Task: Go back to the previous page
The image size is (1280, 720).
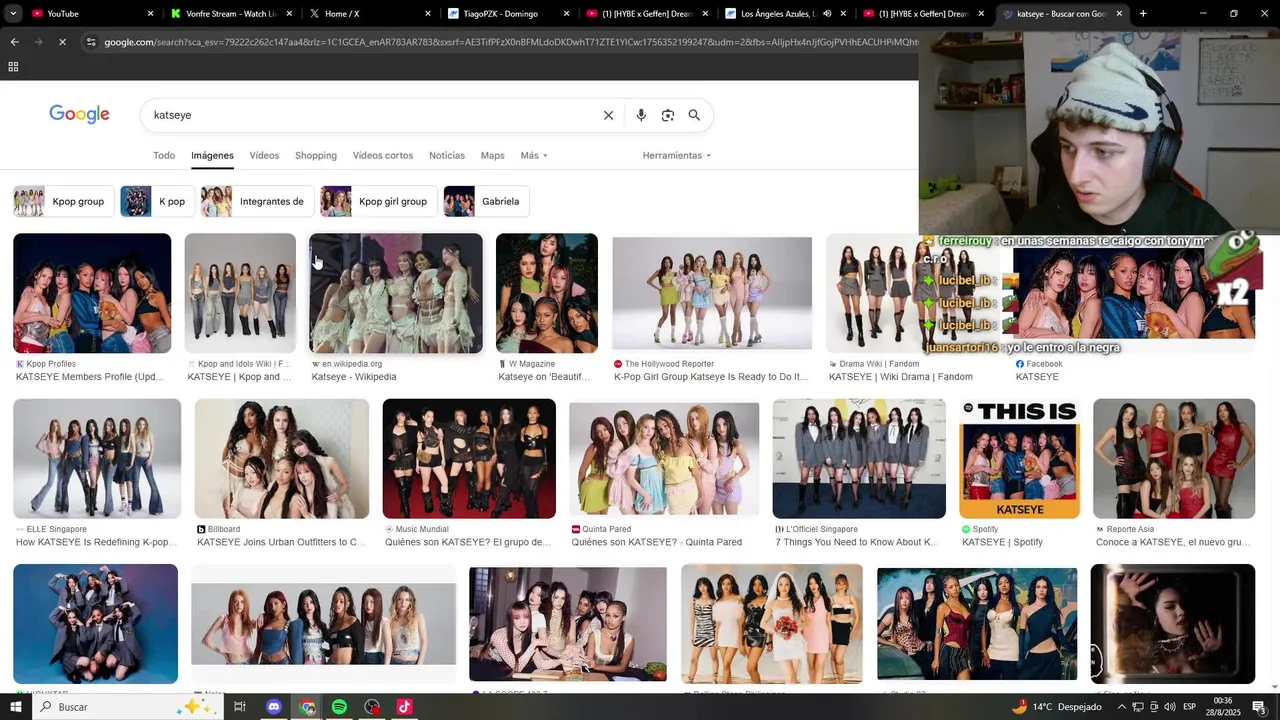Action: 14,42
